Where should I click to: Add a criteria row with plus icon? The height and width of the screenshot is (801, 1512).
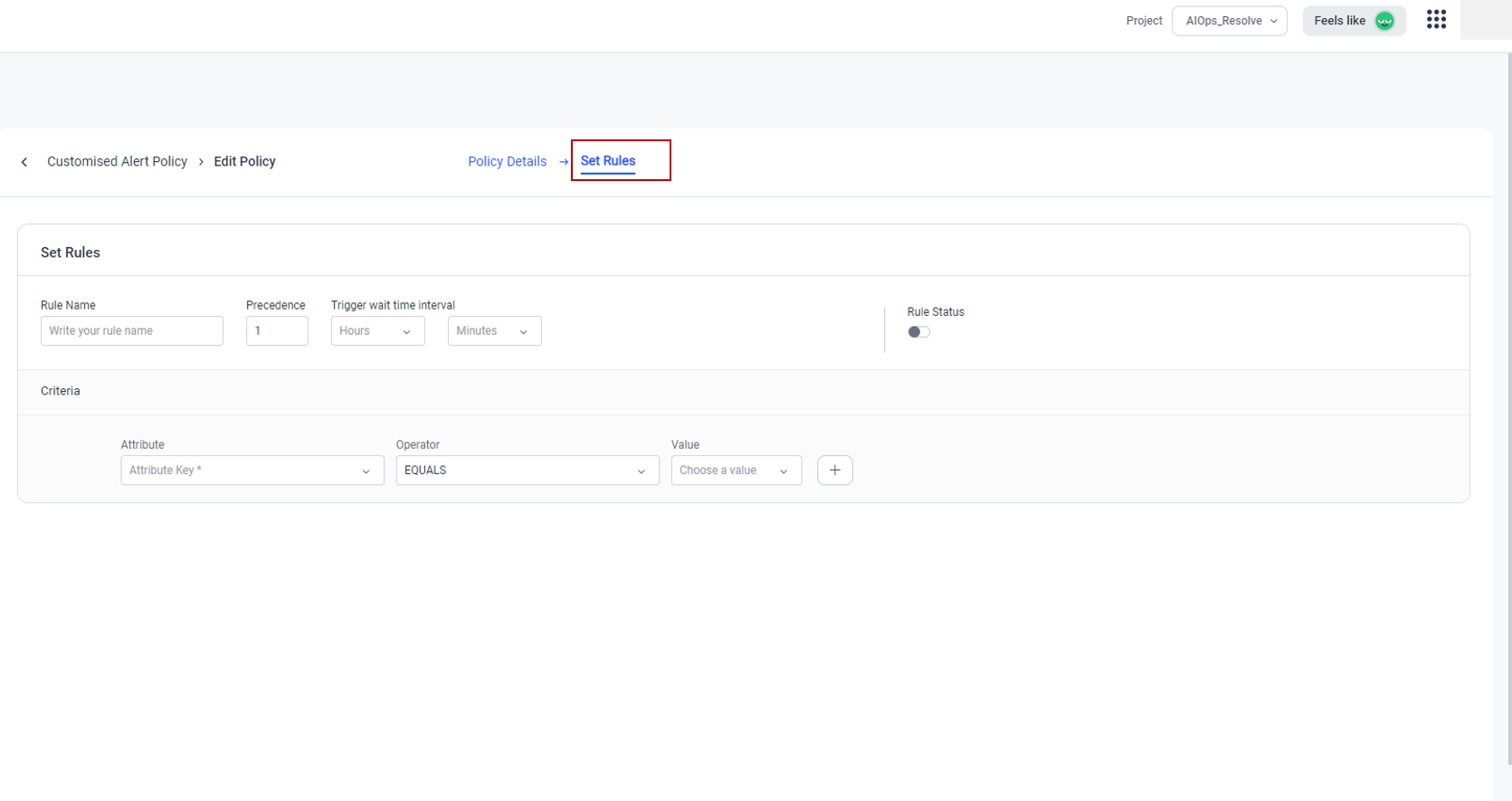[834, 471]
